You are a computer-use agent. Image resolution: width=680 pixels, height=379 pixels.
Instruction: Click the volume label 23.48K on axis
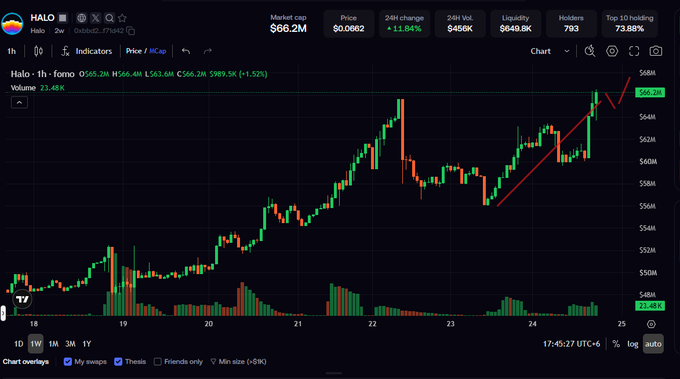tap(650, 306)
